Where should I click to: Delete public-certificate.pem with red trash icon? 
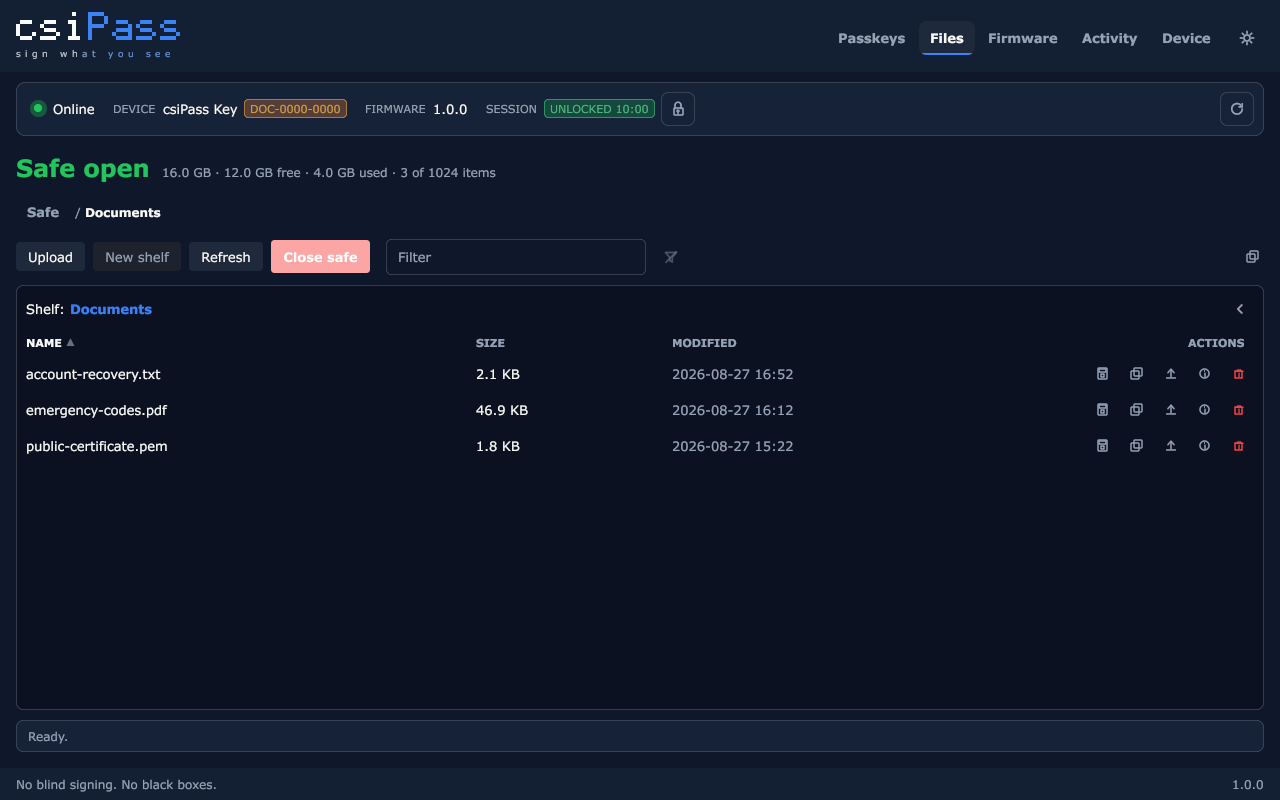(x=1238, y=446)
